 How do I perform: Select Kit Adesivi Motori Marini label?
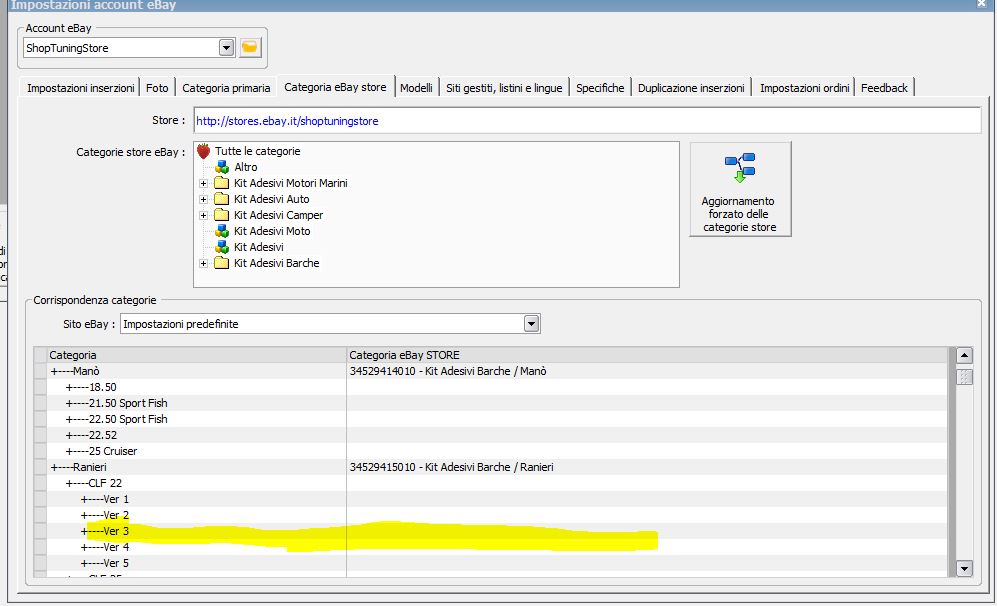click(291, 183)
